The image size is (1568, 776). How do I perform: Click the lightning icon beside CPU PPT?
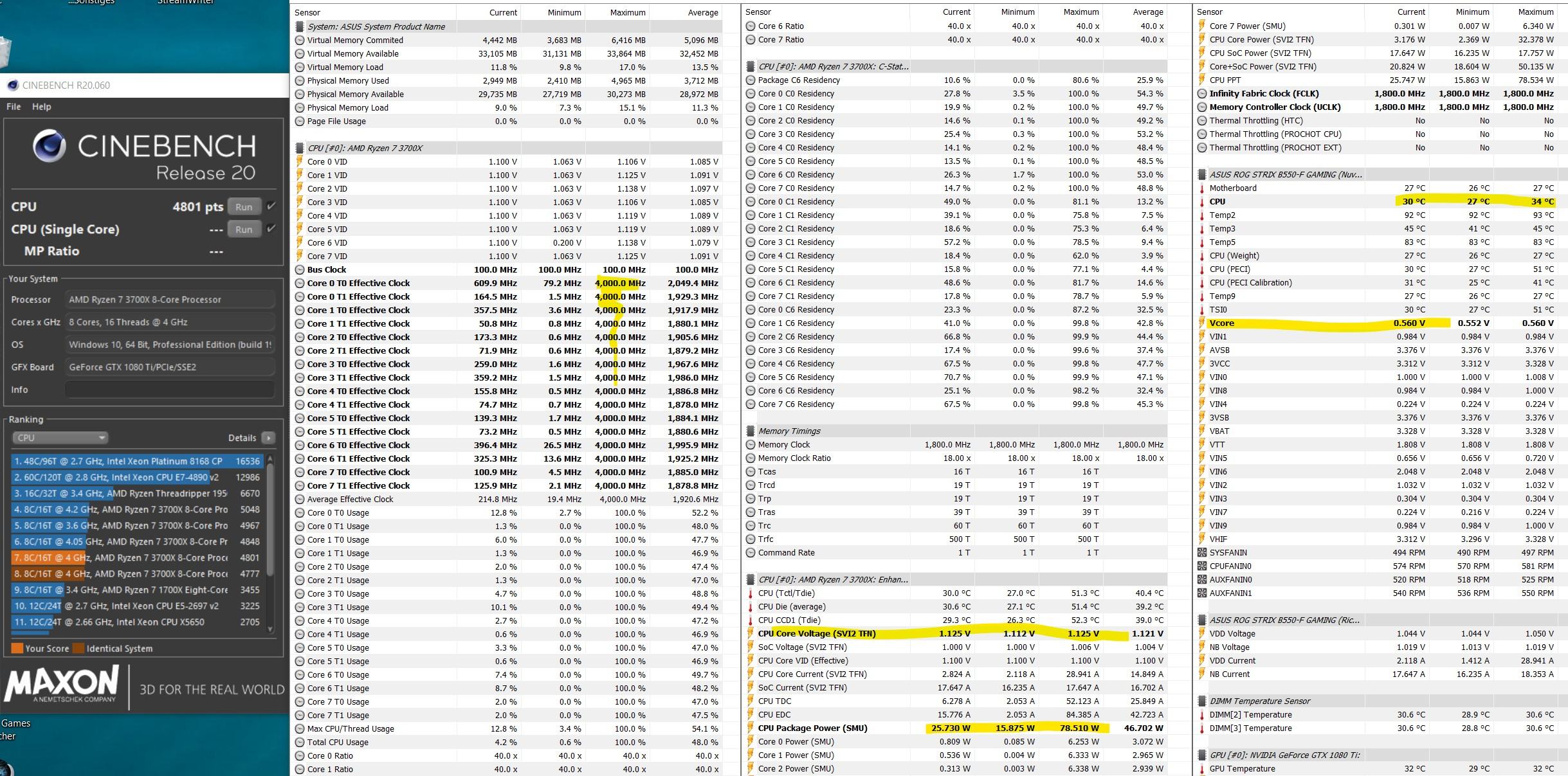pyautogui.click(x=1202, y=80)
